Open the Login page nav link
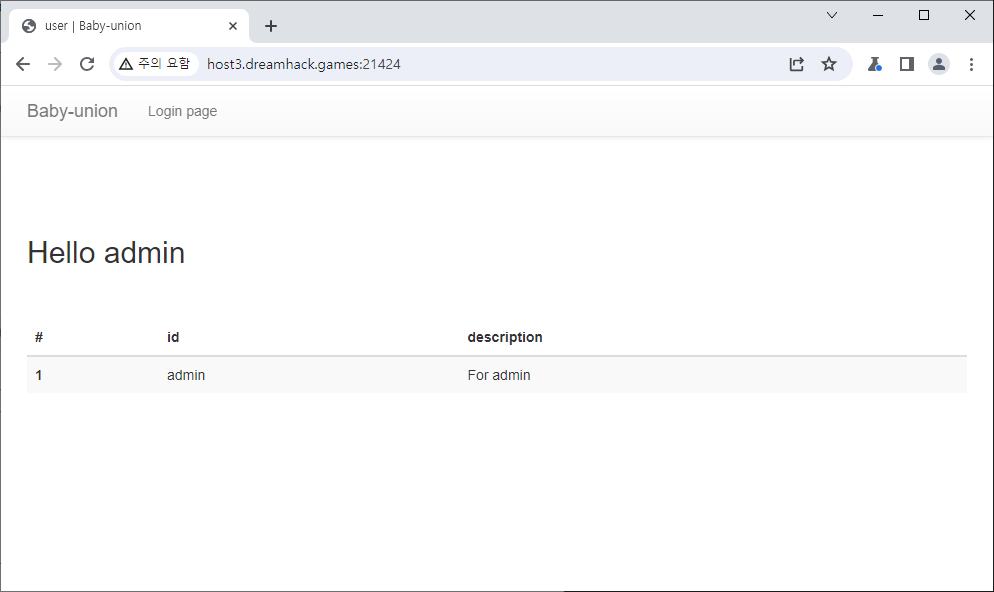This screenshot has width=994, height=592. coord(182,111)
